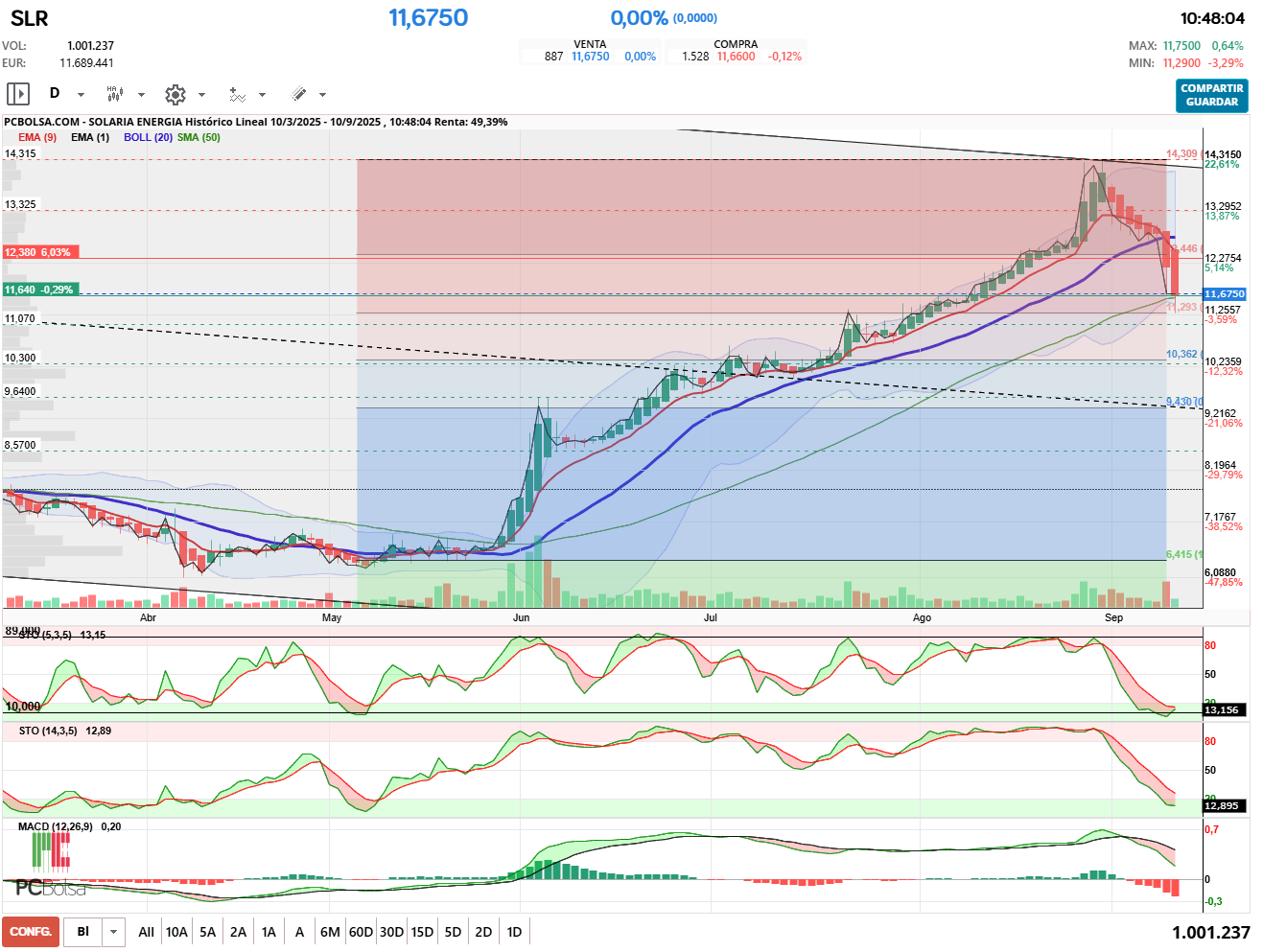Select the A time range
This screenshot has height=952, width=1263.
(x=299, y=932)
